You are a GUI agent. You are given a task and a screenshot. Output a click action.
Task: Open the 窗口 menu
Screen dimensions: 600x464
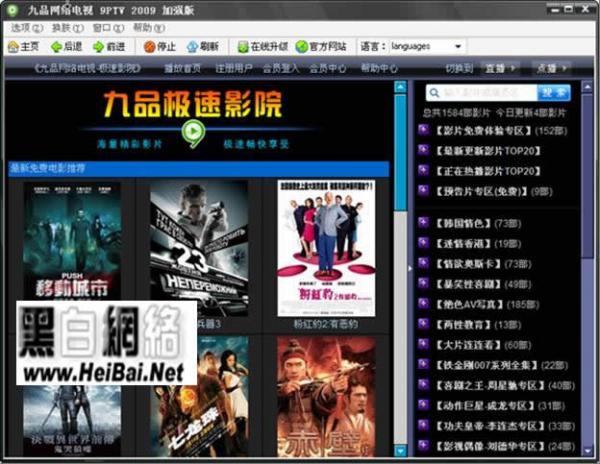pos(108,28)
